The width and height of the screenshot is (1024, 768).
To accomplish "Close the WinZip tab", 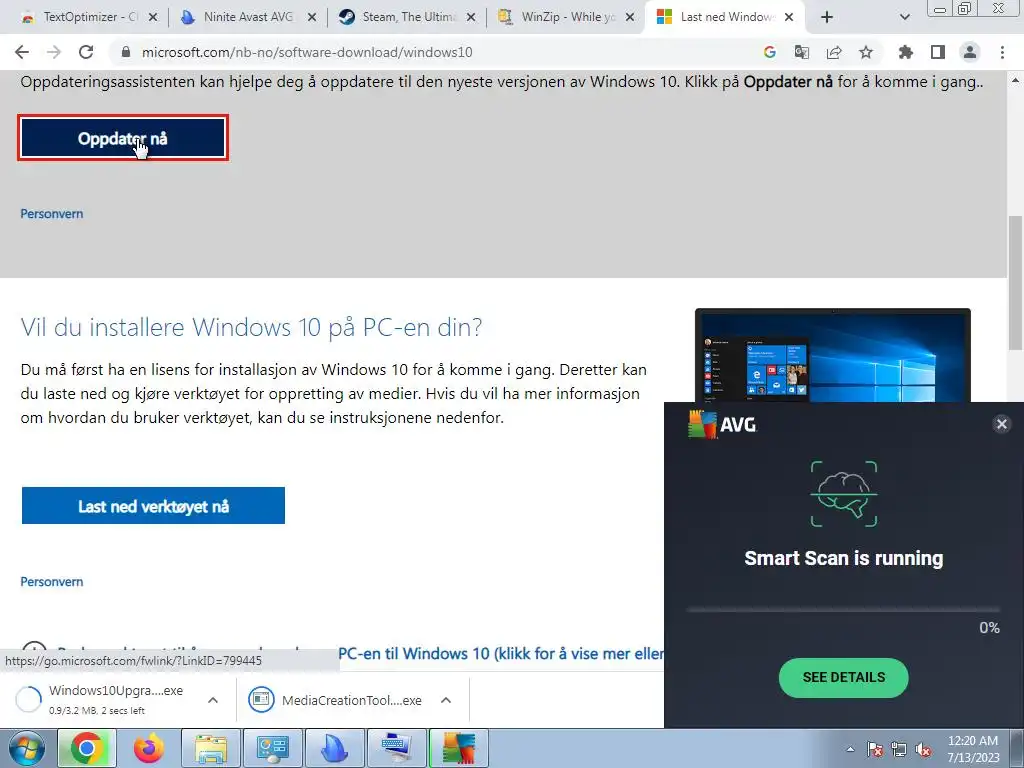I will click(630, 18).
